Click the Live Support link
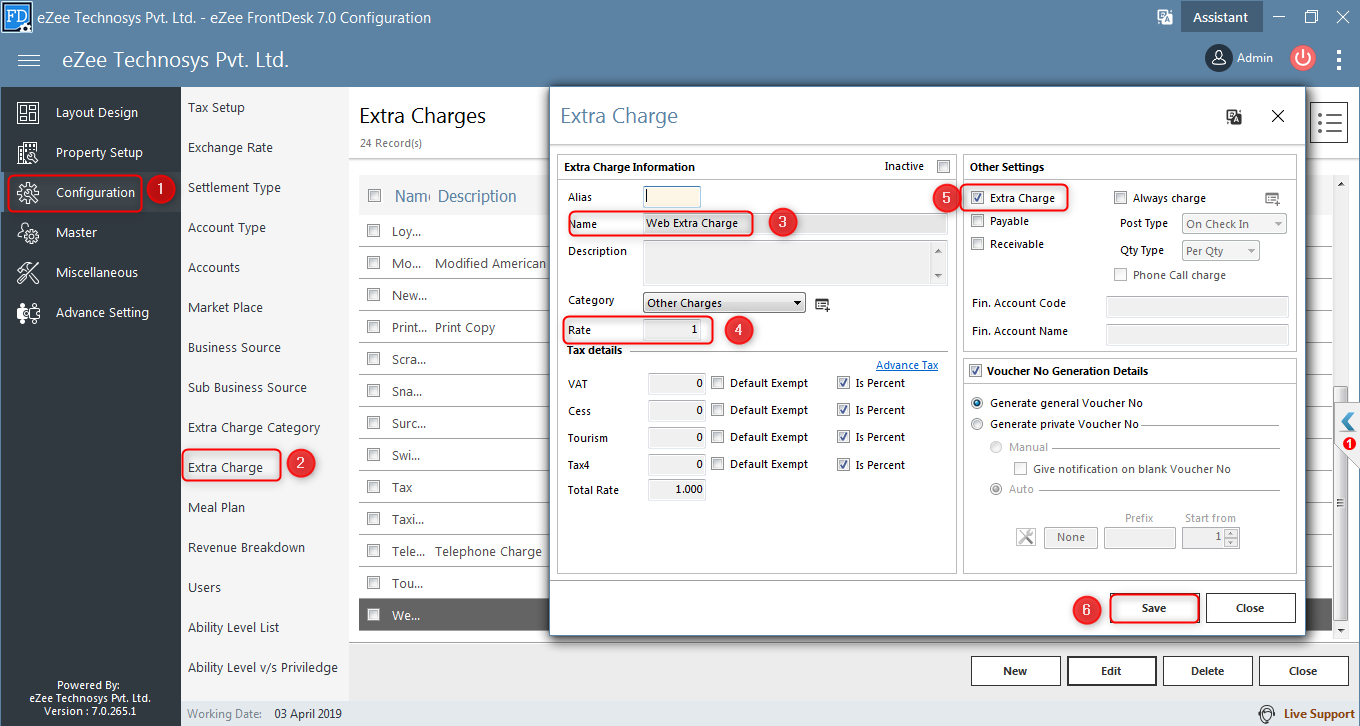The image size is (1360, 726). click(1319, 714)
